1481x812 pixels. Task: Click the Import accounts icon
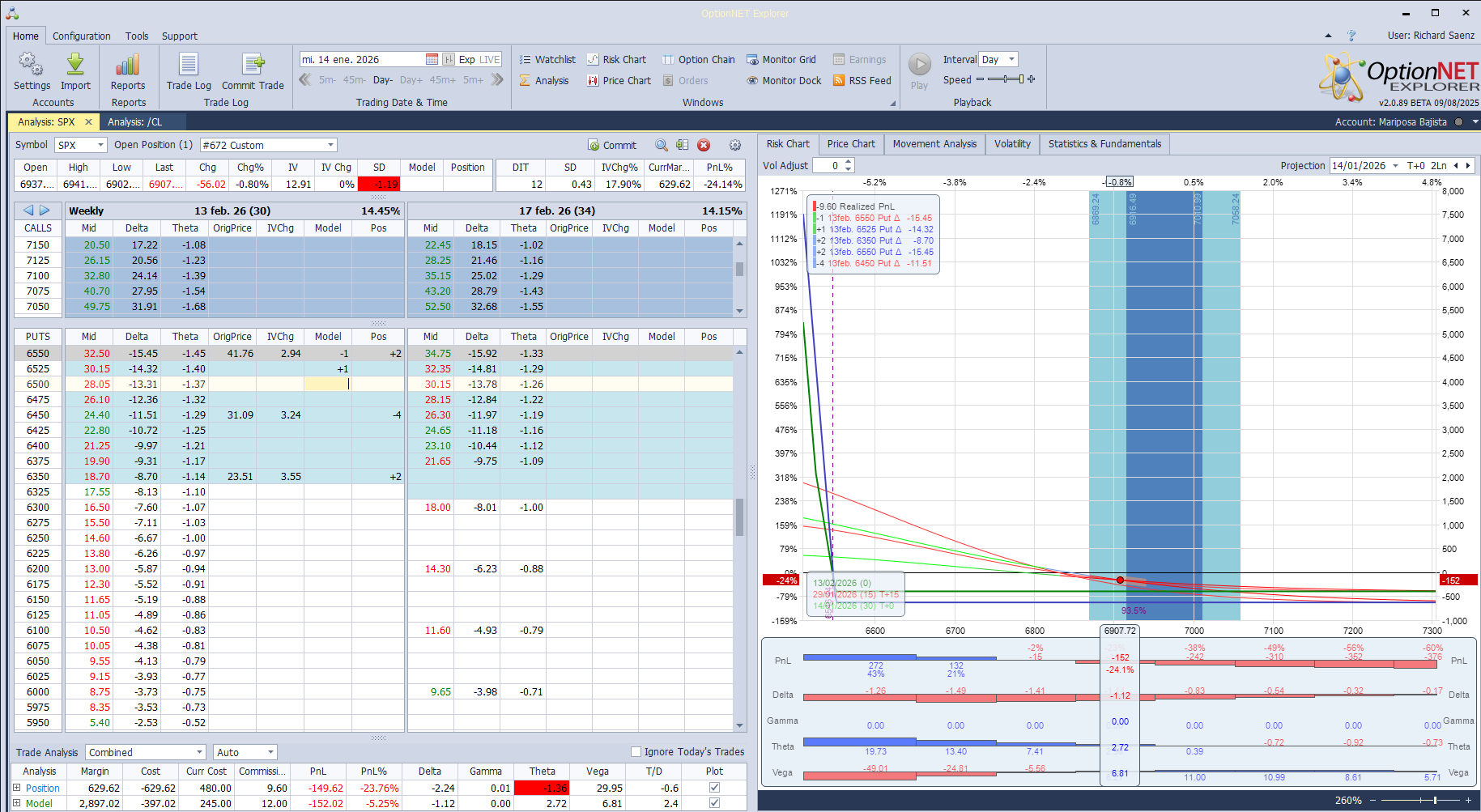click(x=75, y=65)
